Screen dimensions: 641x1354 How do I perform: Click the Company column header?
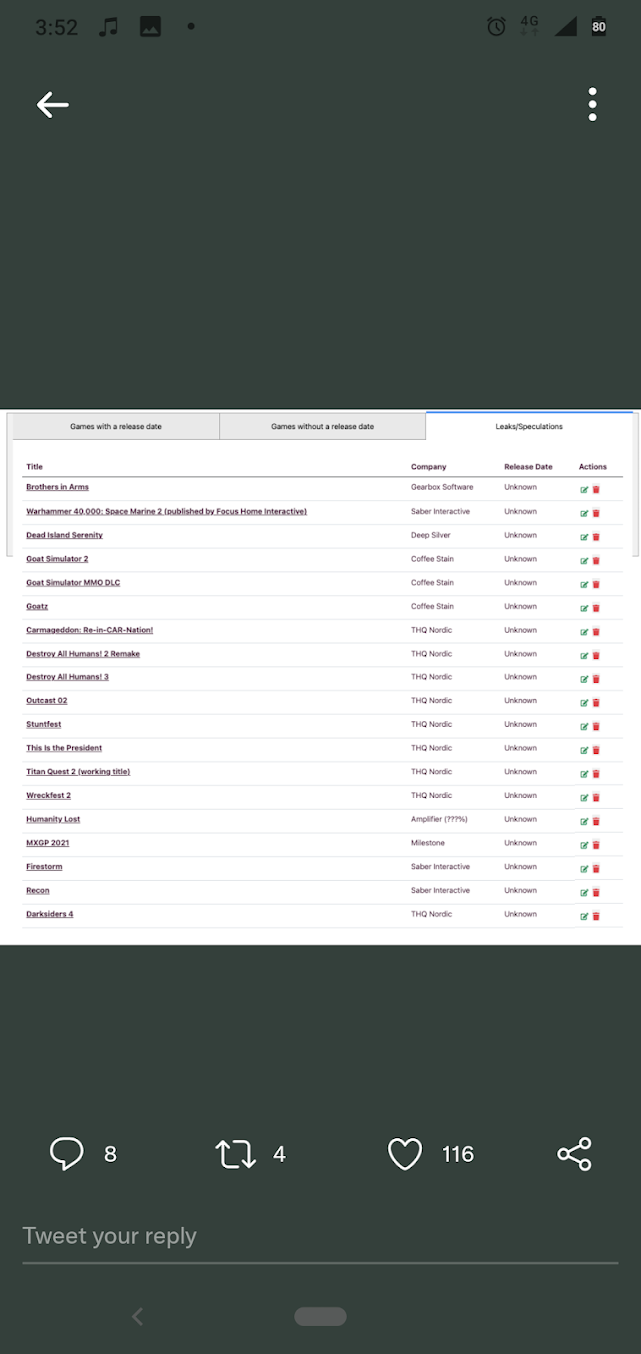tap(429, 467)
